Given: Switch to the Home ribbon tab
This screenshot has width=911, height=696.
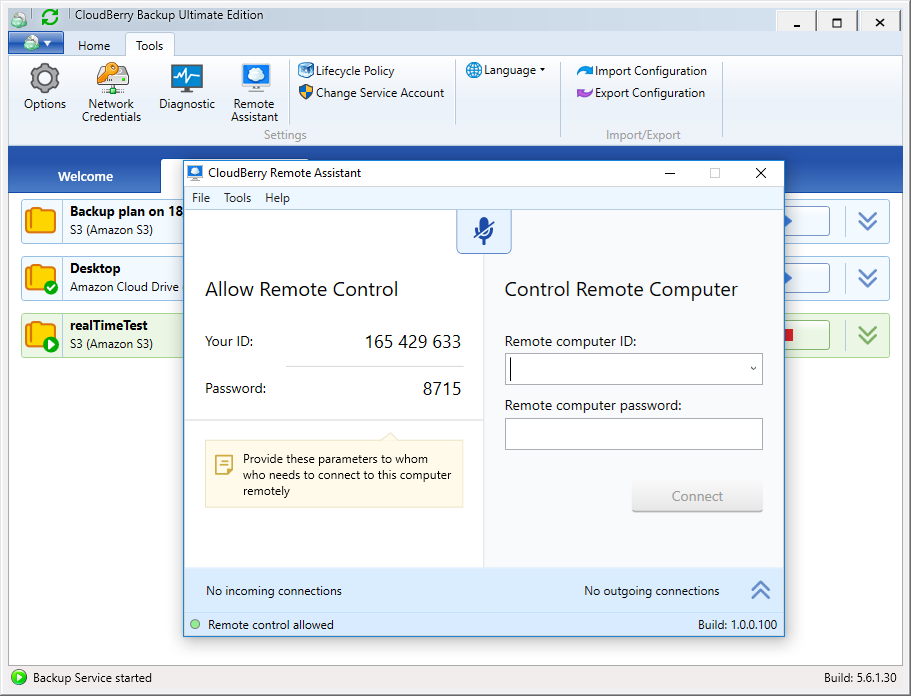Looking at the screenshot, I should pyautogui.click(x=94, y=45).
